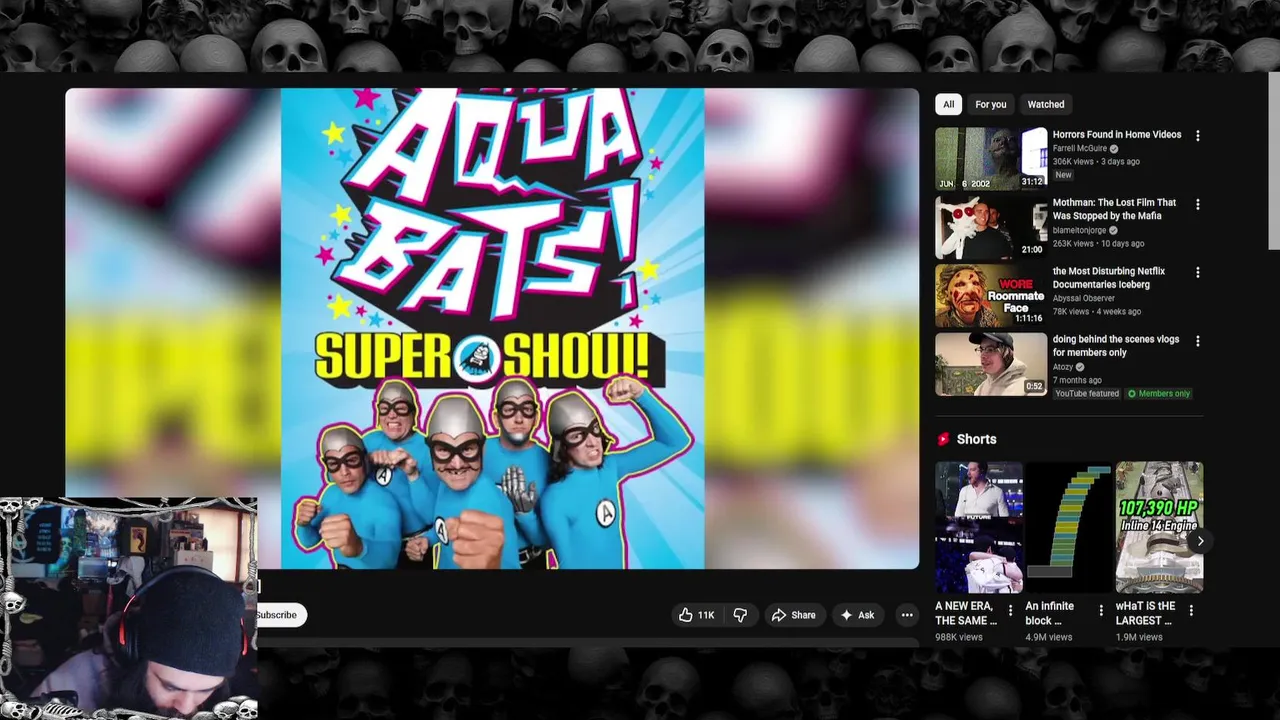Click the A NEW ERA, THE SAME short title
The image size is (1280, 720).
pyautogui.click(x=965, y=613)
